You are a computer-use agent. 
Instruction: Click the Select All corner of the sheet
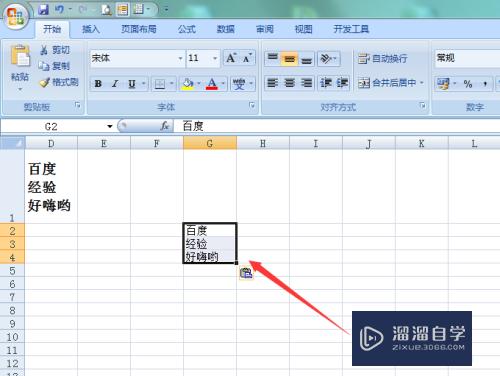[x=12, y=143]
